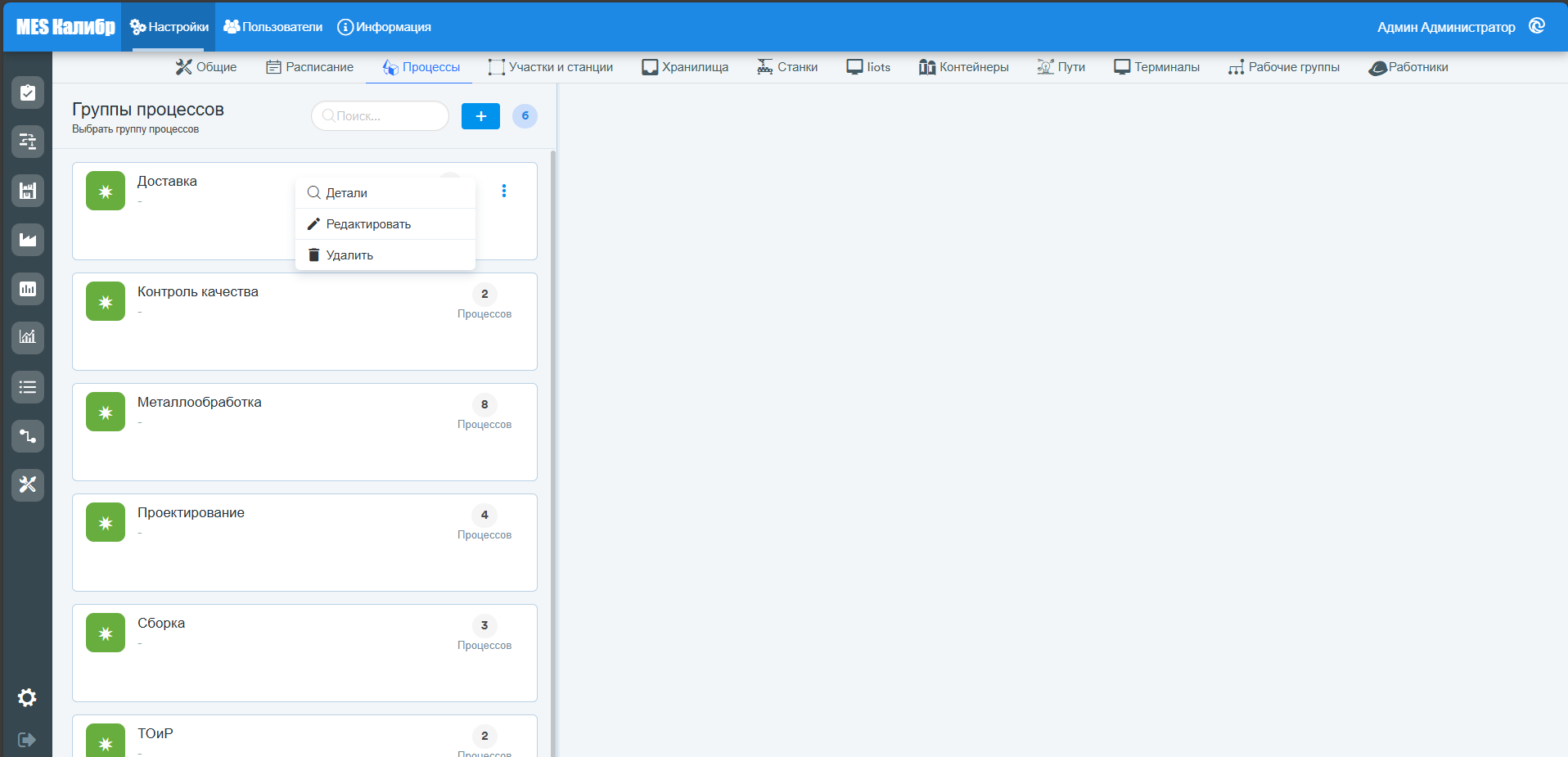The width and height of the screenshot is (1568, 757).
Task: Open the analytics line chart sidebar icon
Action: tap(28, 337)
